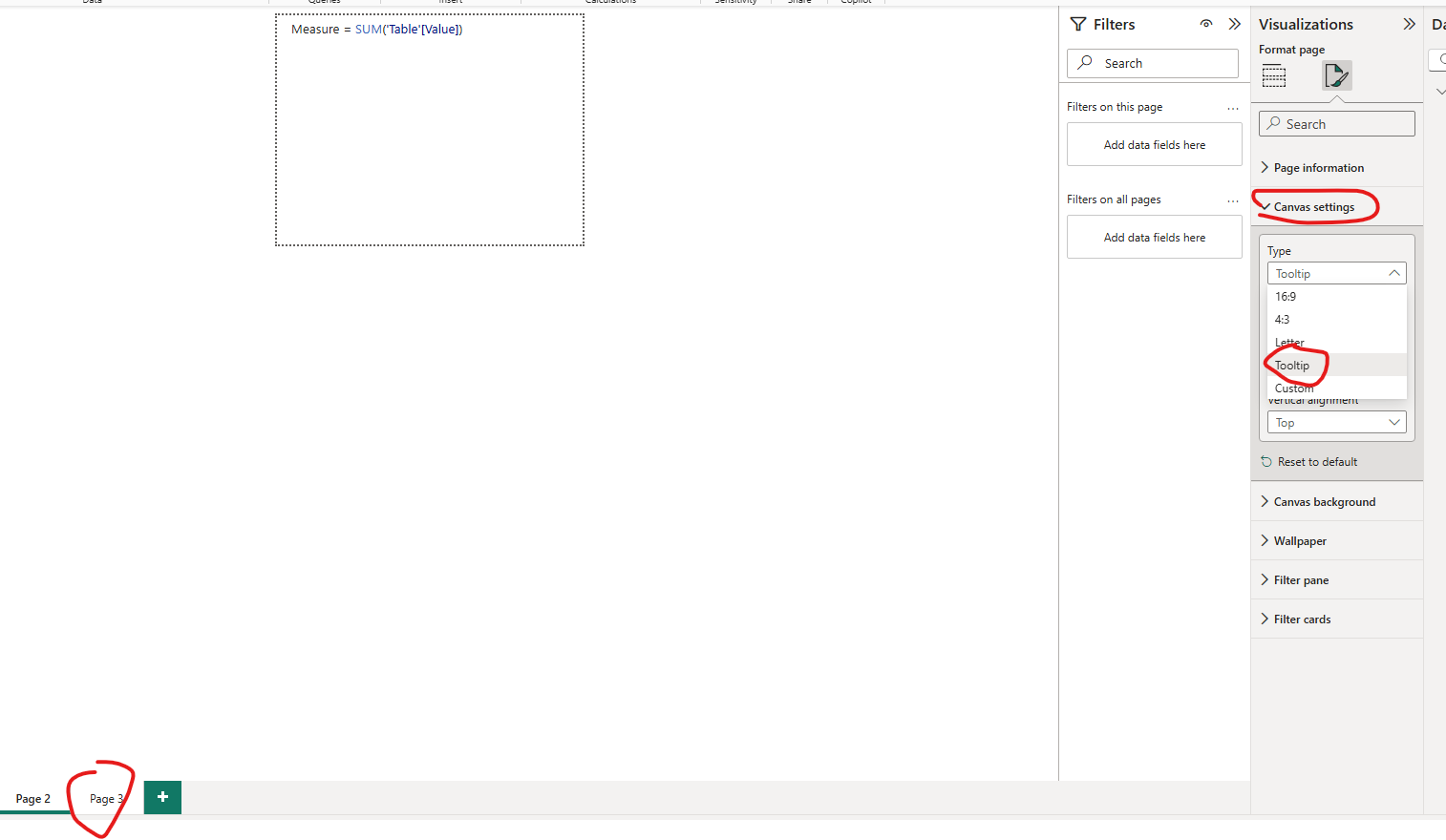Click Add data fields here under all pages

click(1155, 238)
